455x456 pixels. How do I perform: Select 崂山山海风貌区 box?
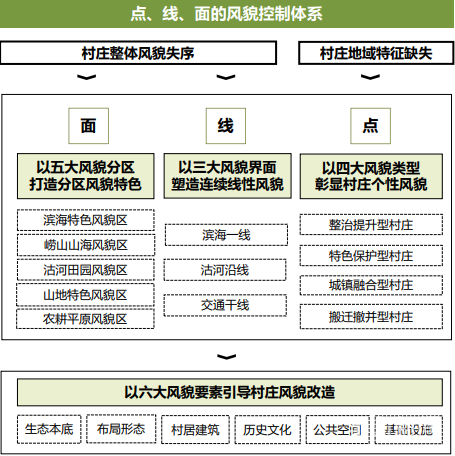(86, 245)
